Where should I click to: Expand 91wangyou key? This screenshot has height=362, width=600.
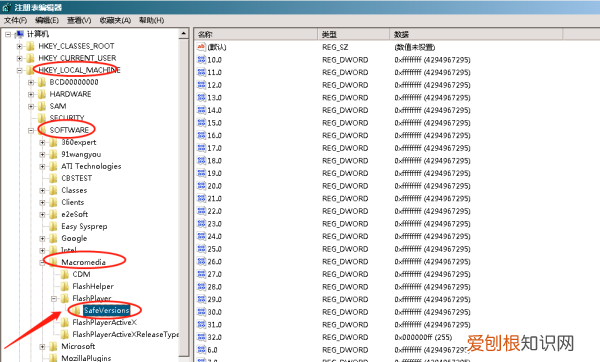point(42,155)
